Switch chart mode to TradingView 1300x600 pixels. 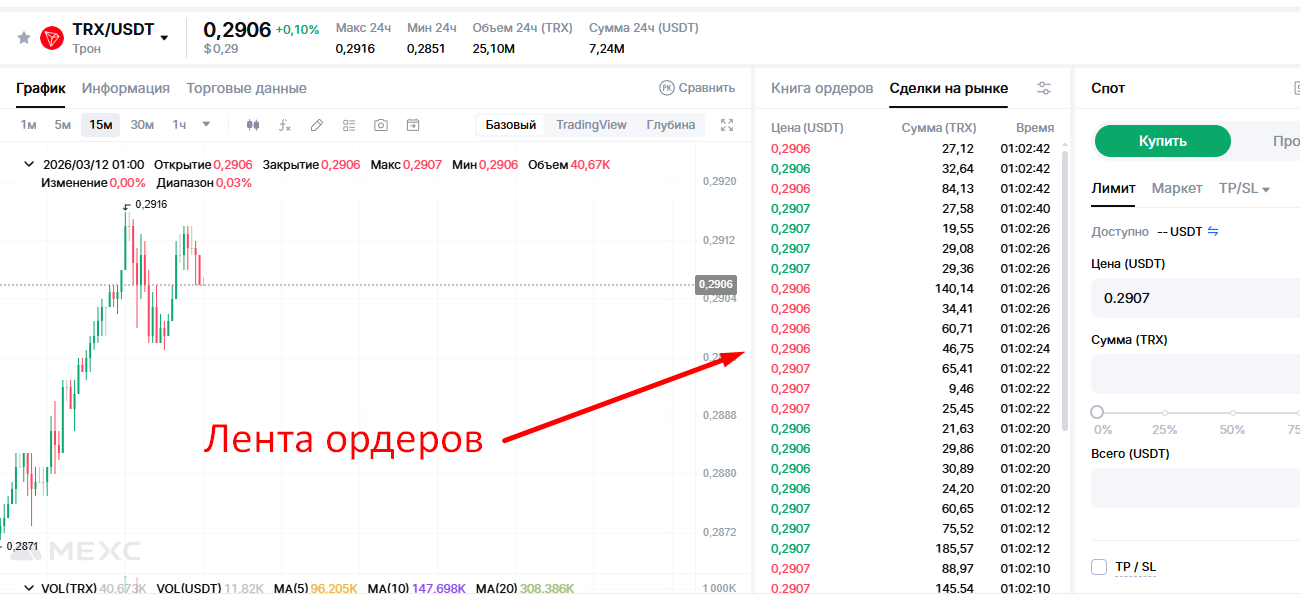coord(591,125)
